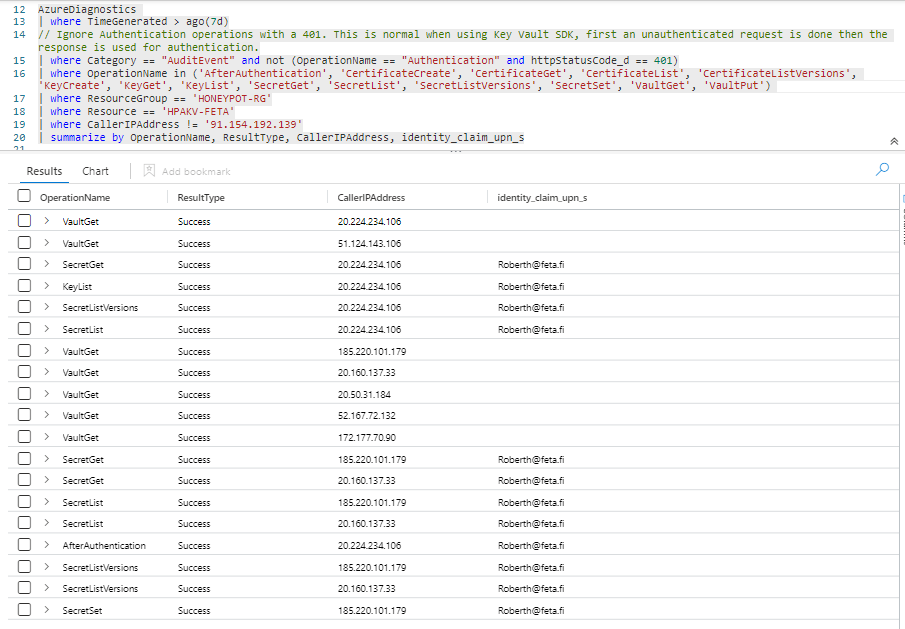Screen dimensions: 905x629
Task: Sort by the OperationName column header
Action: (75, 198)
